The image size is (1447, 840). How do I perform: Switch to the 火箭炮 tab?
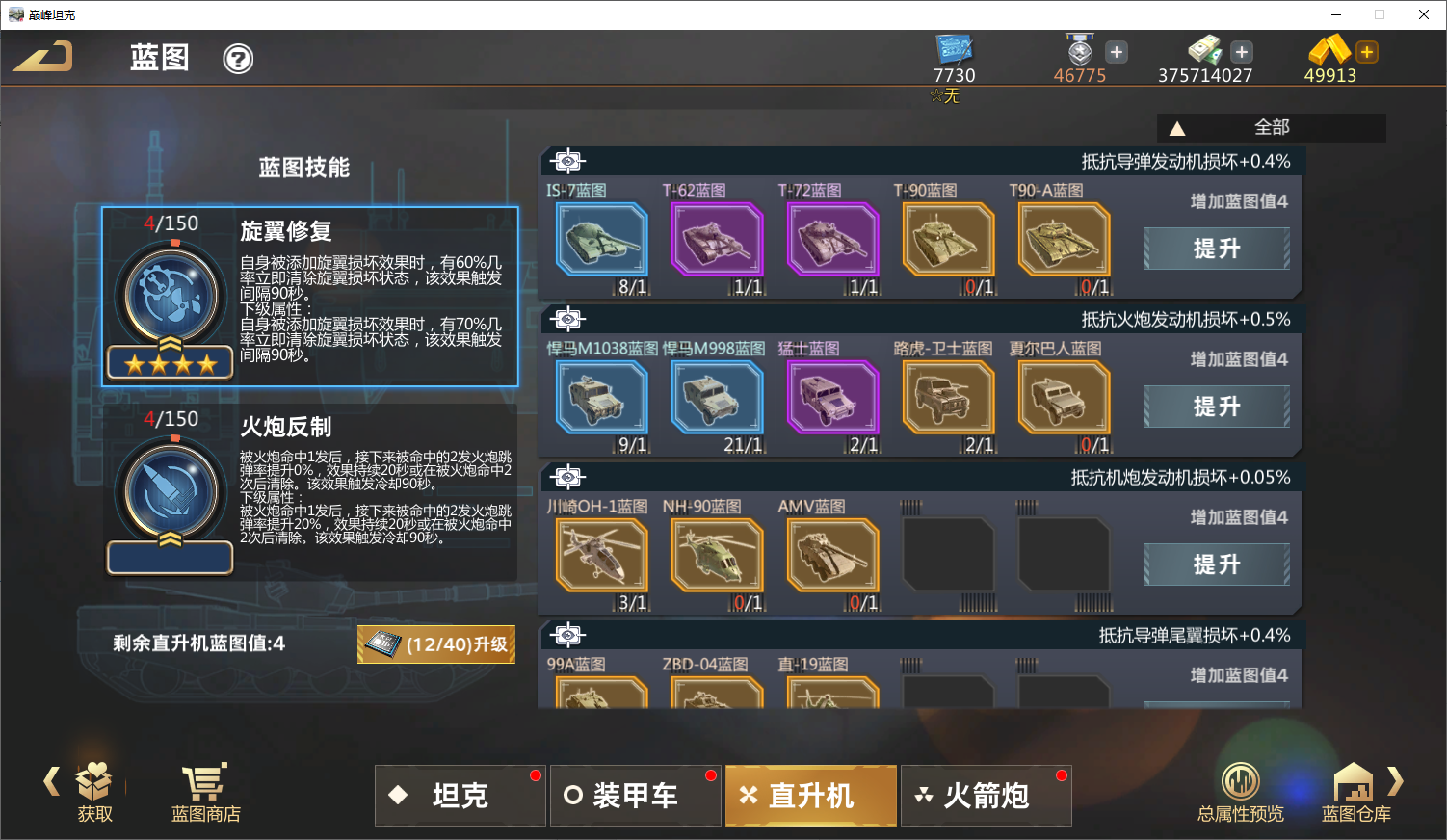(x=986, y=796)
